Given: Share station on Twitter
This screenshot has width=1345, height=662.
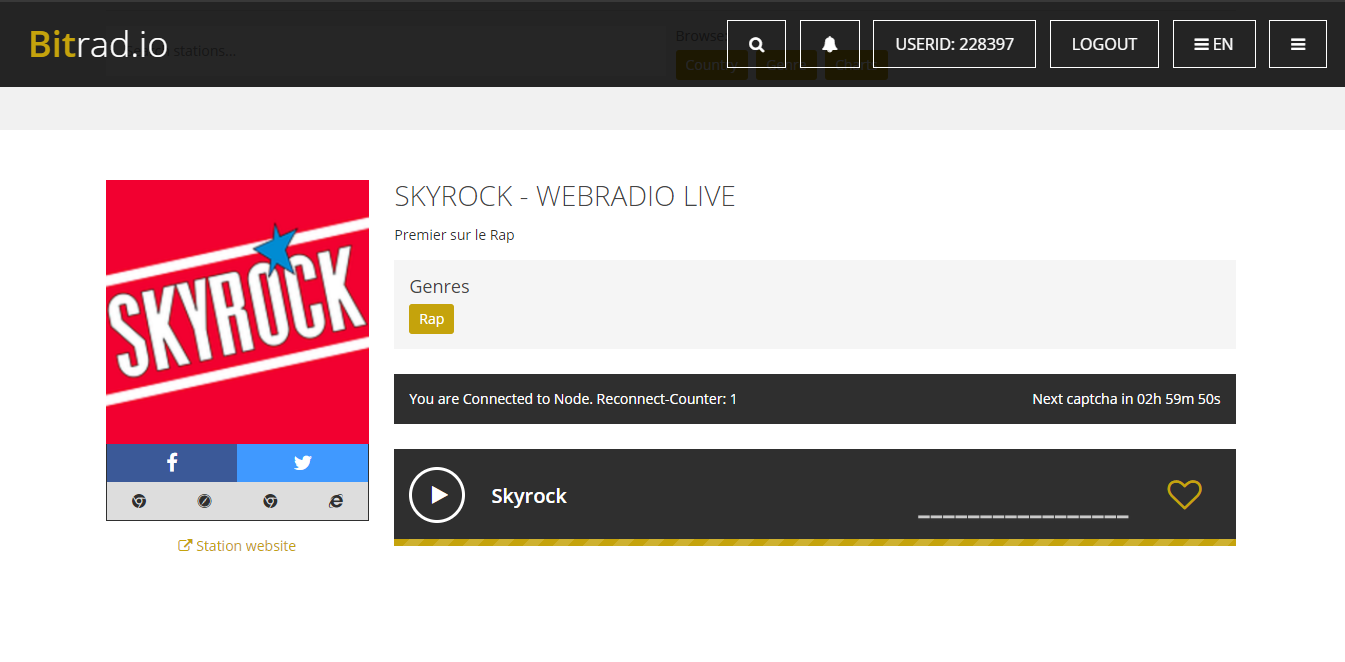Looking at the screenshot, I should pos(303,463).
